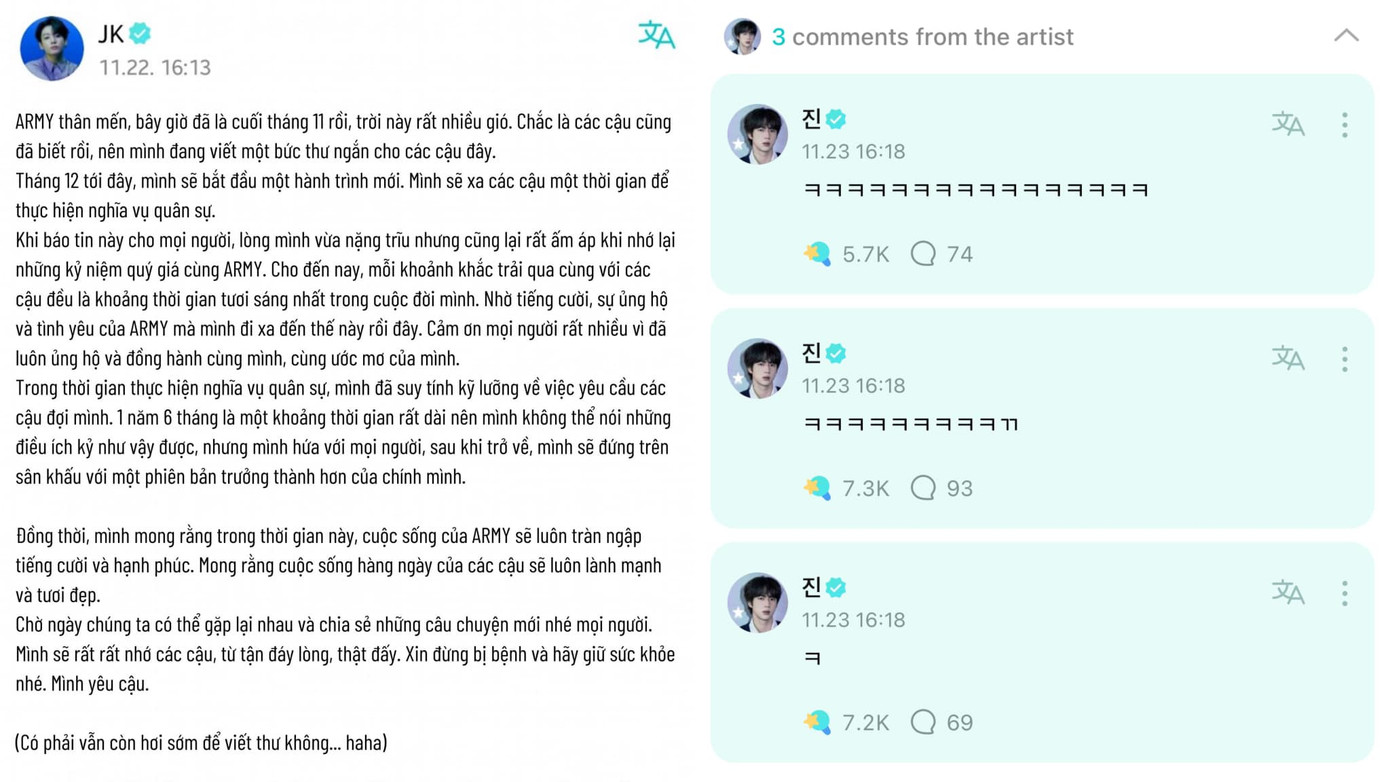Like Jin's comment with 5.7K cheers
The width and height of the screenshot is (1390, 782).
(817, 254)
